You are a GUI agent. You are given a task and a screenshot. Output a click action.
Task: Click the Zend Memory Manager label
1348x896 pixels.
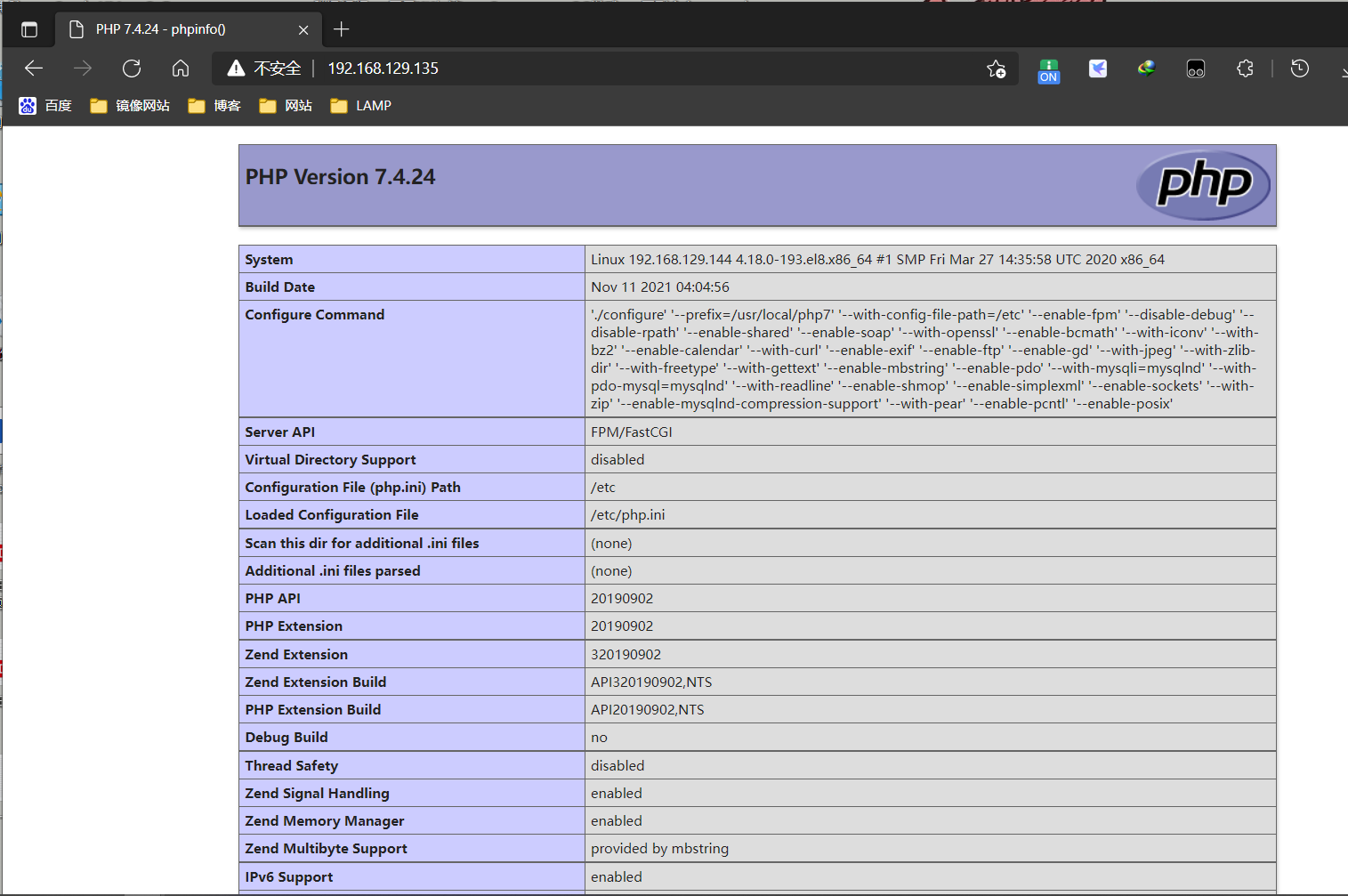pyautogui.click(x=325, y=821)
